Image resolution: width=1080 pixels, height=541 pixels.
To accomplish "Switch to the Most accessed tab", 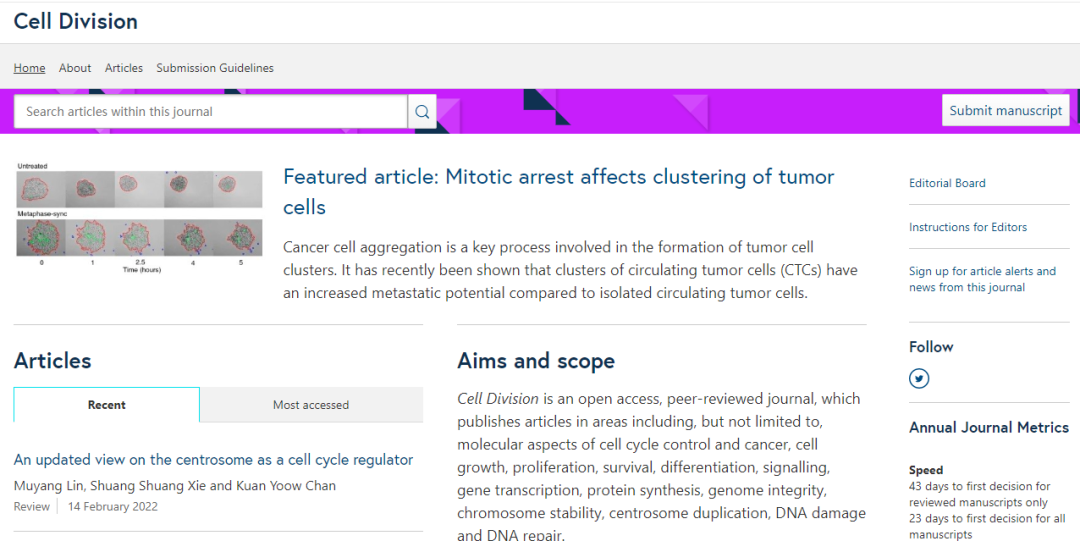I will pyautogui.click(x=311, y=405).
